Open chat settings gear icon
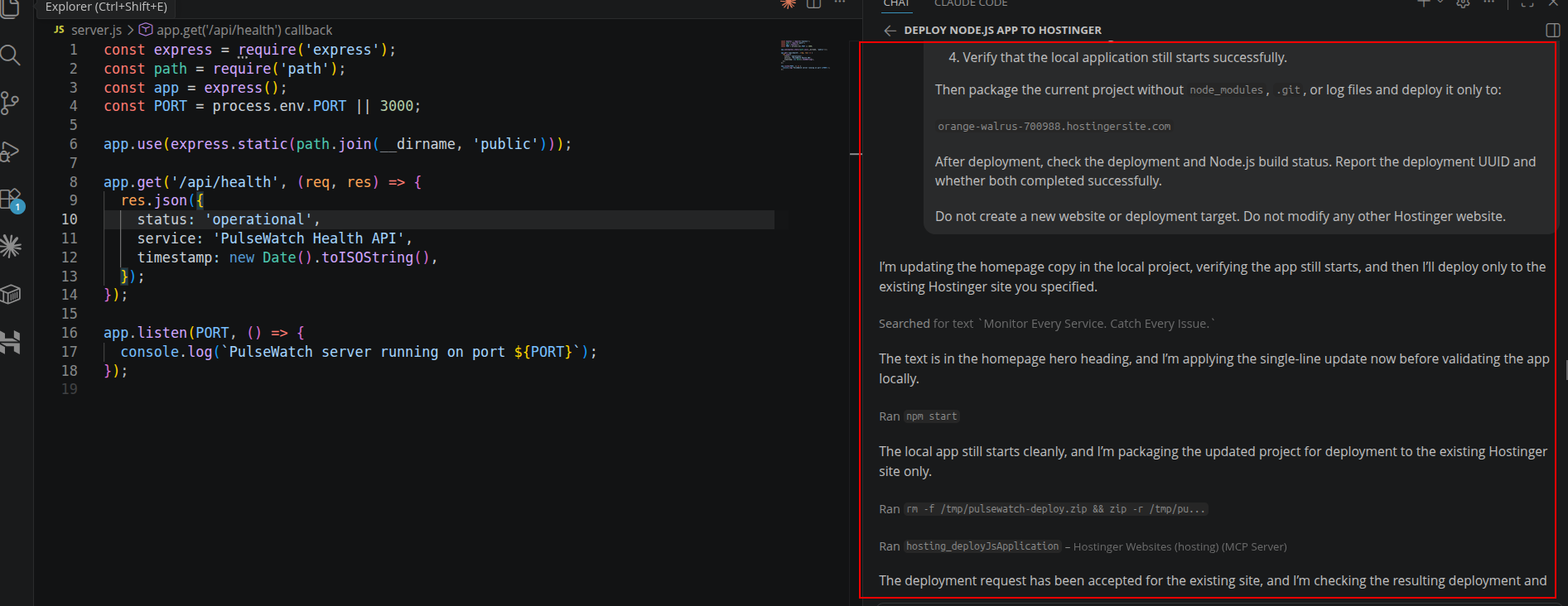Image resolution: width=1568 pixels, height=606 pixels. (x=1464, y=3)
